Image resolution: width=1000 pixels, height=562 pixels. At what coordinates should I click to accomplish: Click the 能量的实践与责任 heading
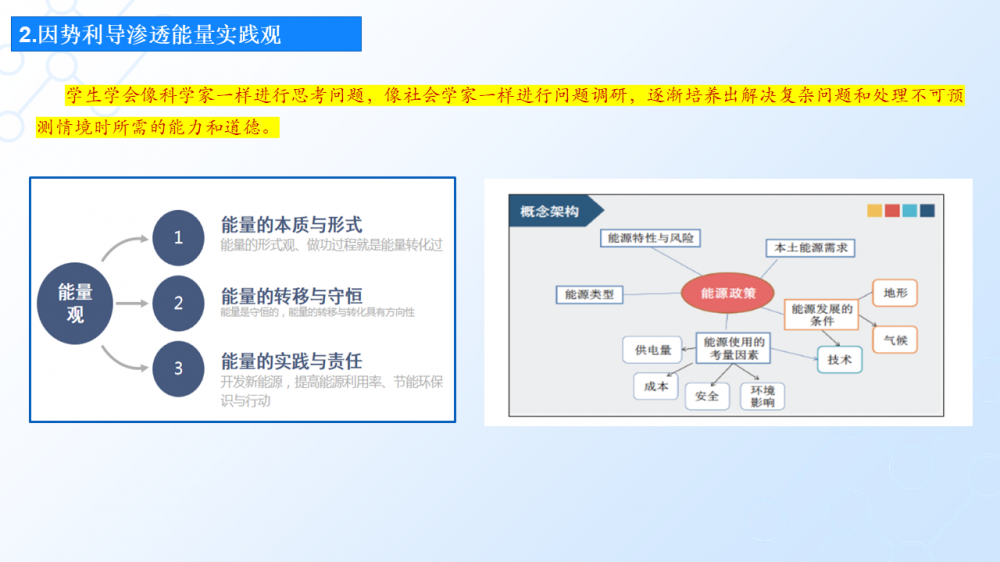(291, 361)
